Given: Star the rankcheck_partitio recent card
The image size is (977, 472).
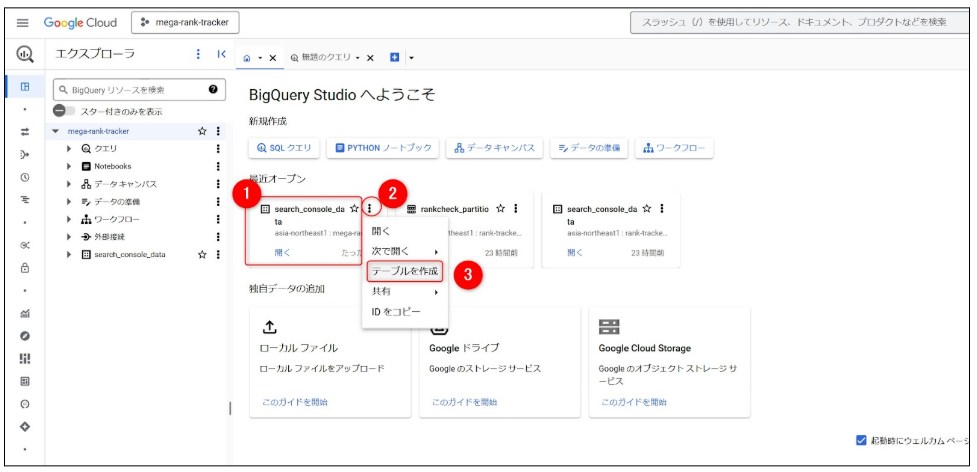Looking at the screenshot, I should (500, 209).
